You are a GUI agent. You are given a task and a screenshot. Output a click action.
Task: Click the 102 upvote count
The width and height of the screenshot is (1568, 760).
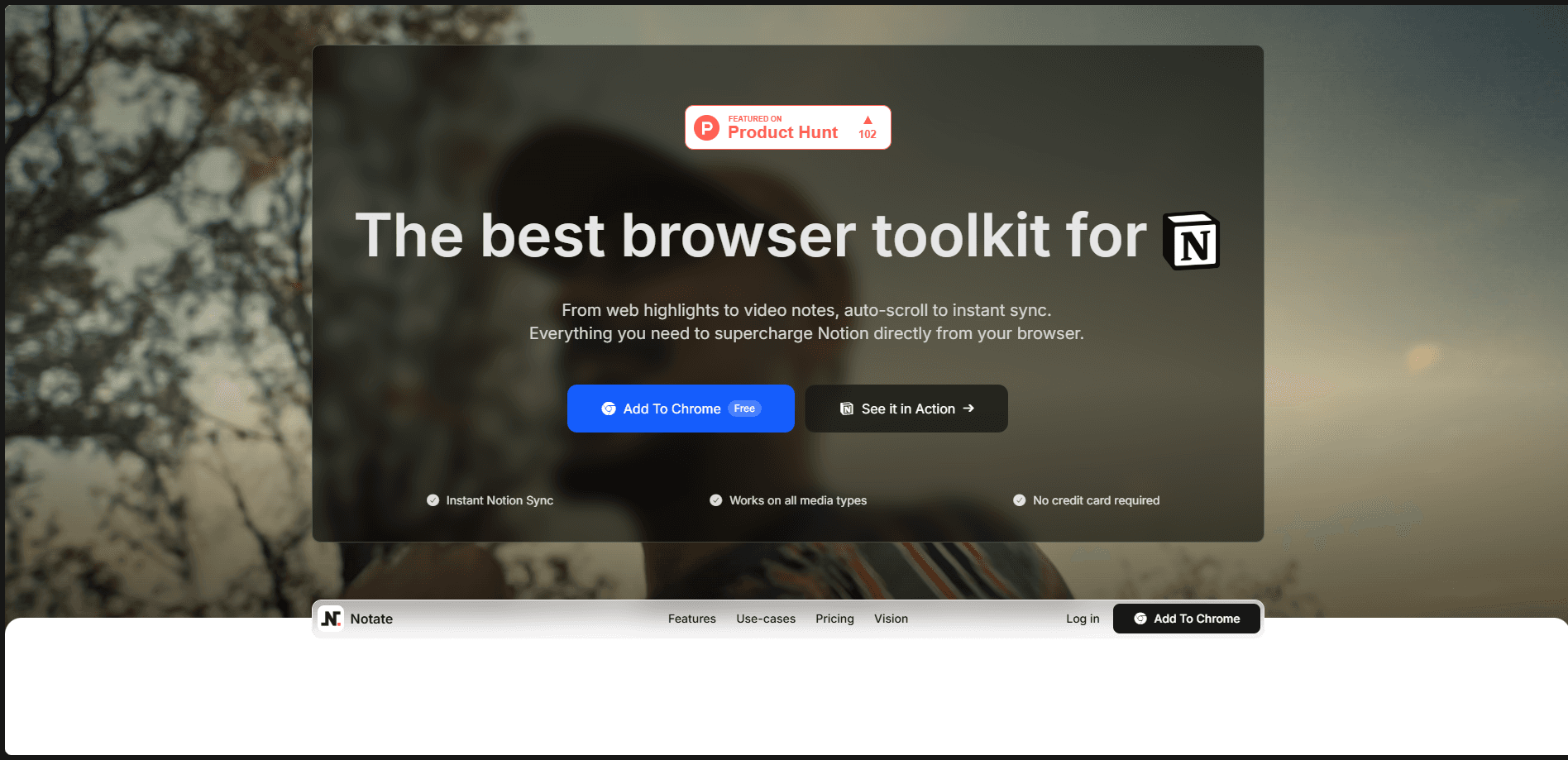click(x=868, y=134)
